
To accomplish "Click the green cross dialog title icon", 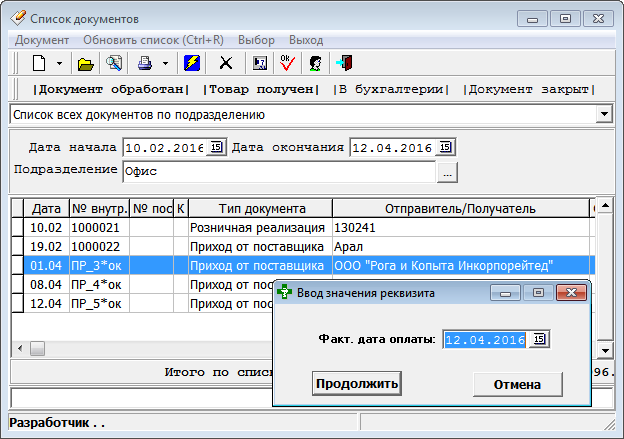I will [285, 292].
